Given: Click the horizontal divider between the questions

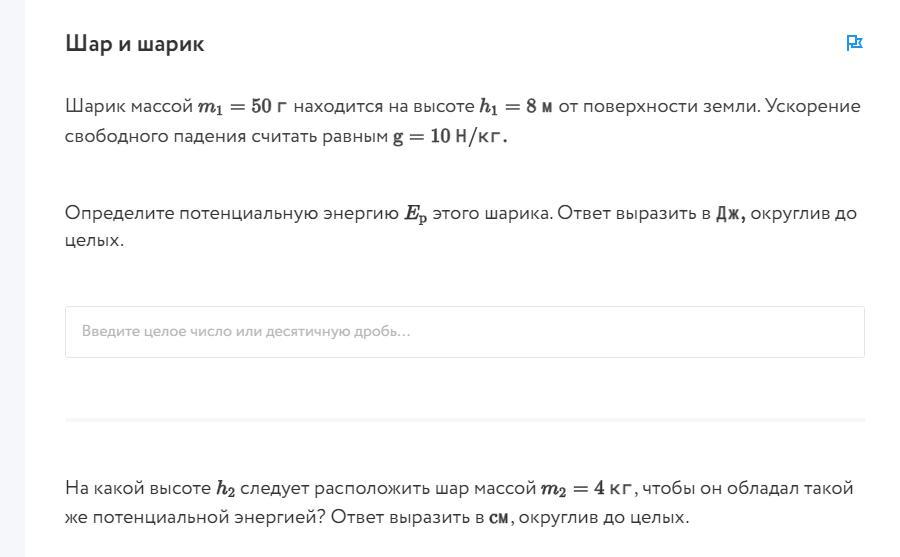Looking at the screenshot, I should tap(464, 420).
